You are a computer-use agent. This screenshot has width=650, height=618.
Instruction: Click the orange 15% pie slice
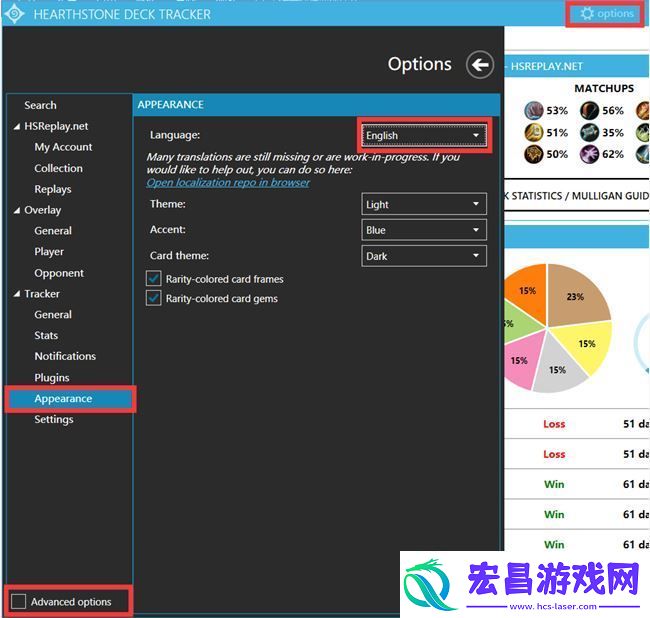coord(529,290)
